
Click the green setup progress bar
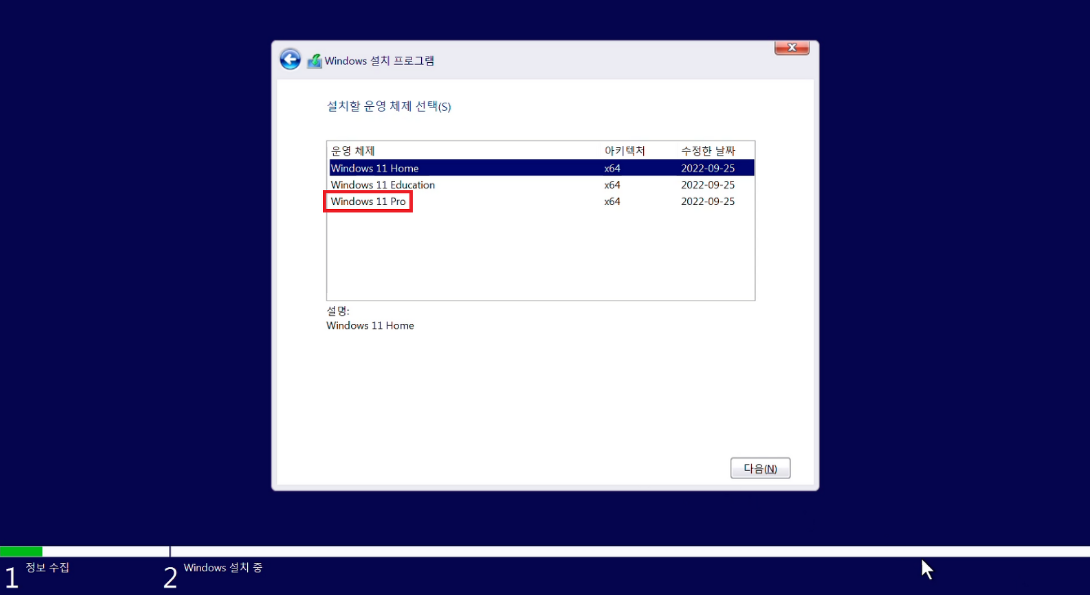tap(21, 551)
